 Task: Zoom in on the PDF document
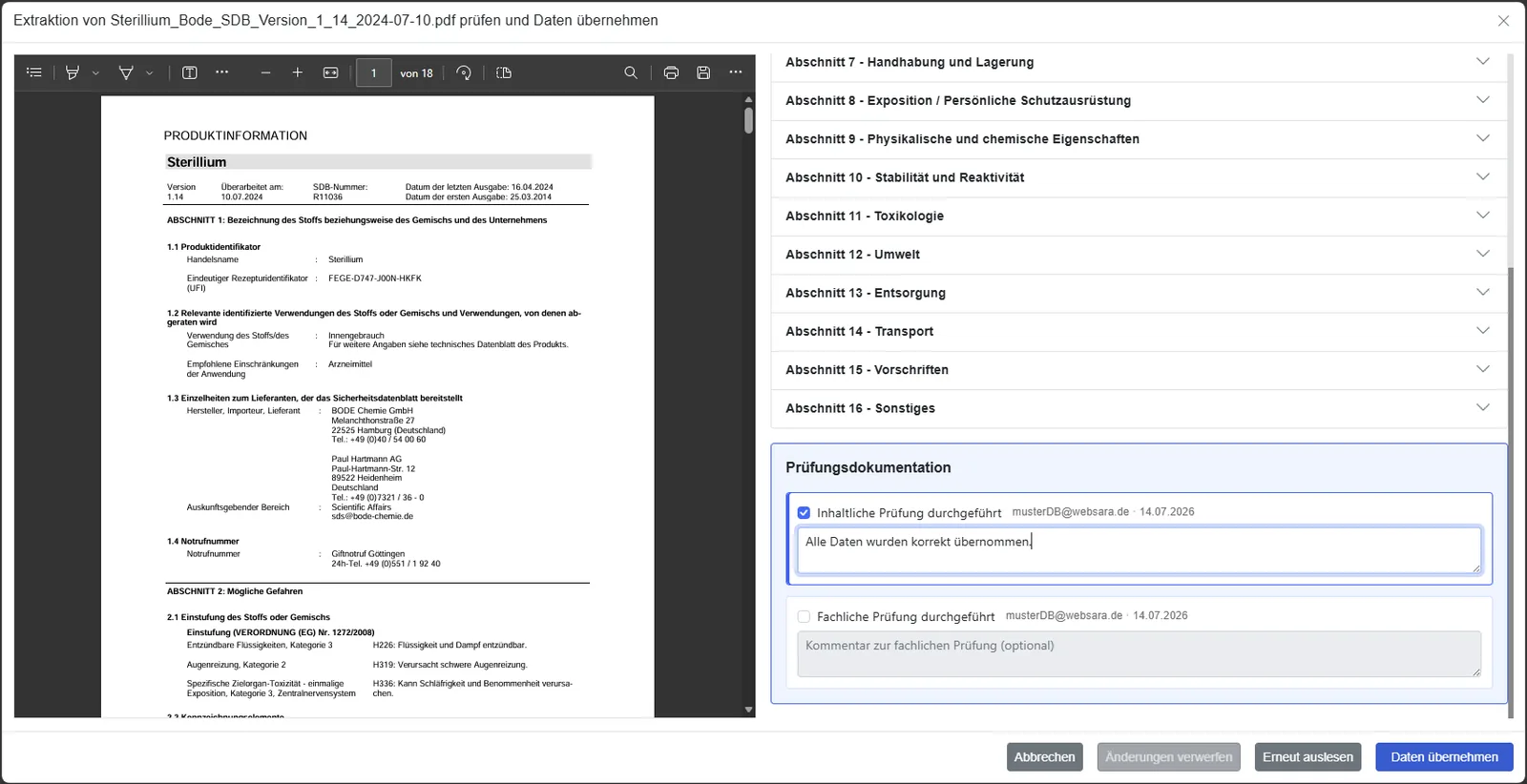(x=298, y=72)
